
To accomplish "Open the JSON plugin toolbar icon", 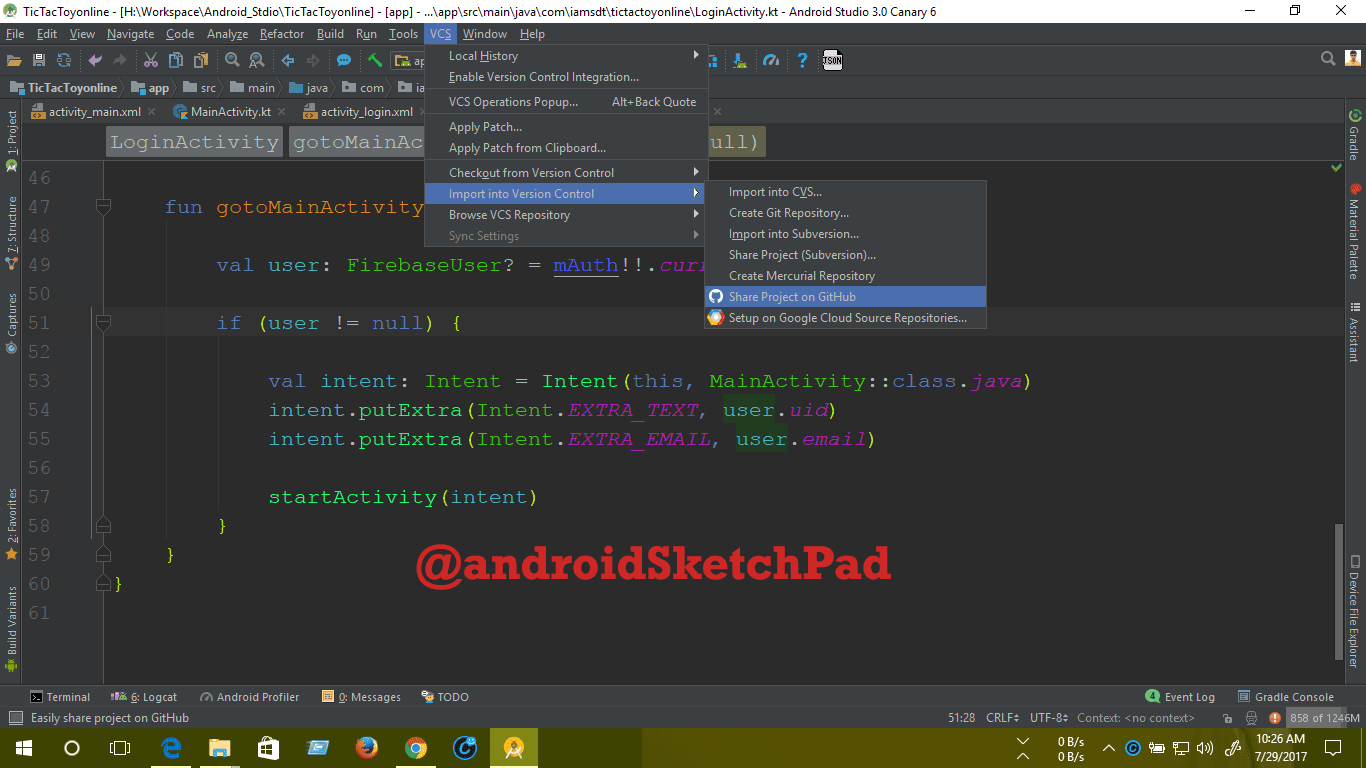I will pyautogui.click(x=832, y=60).
